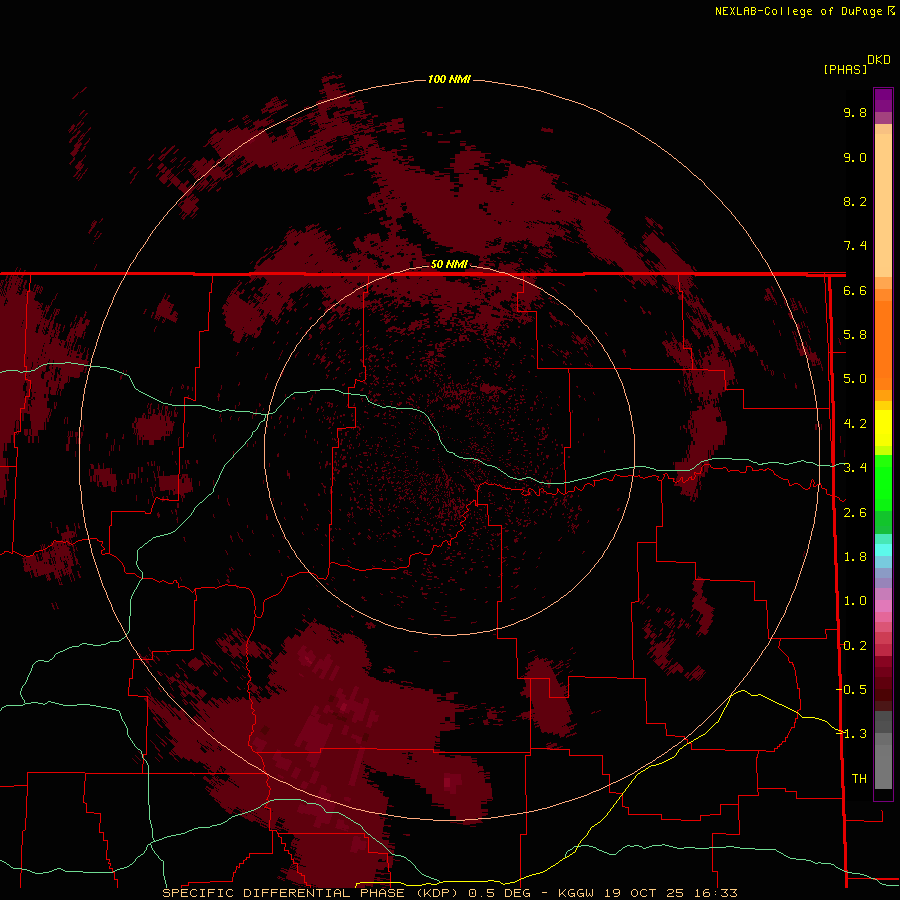Click the 6.6 scale value
This screenshot has height=900, width=900.
[855, 290]
